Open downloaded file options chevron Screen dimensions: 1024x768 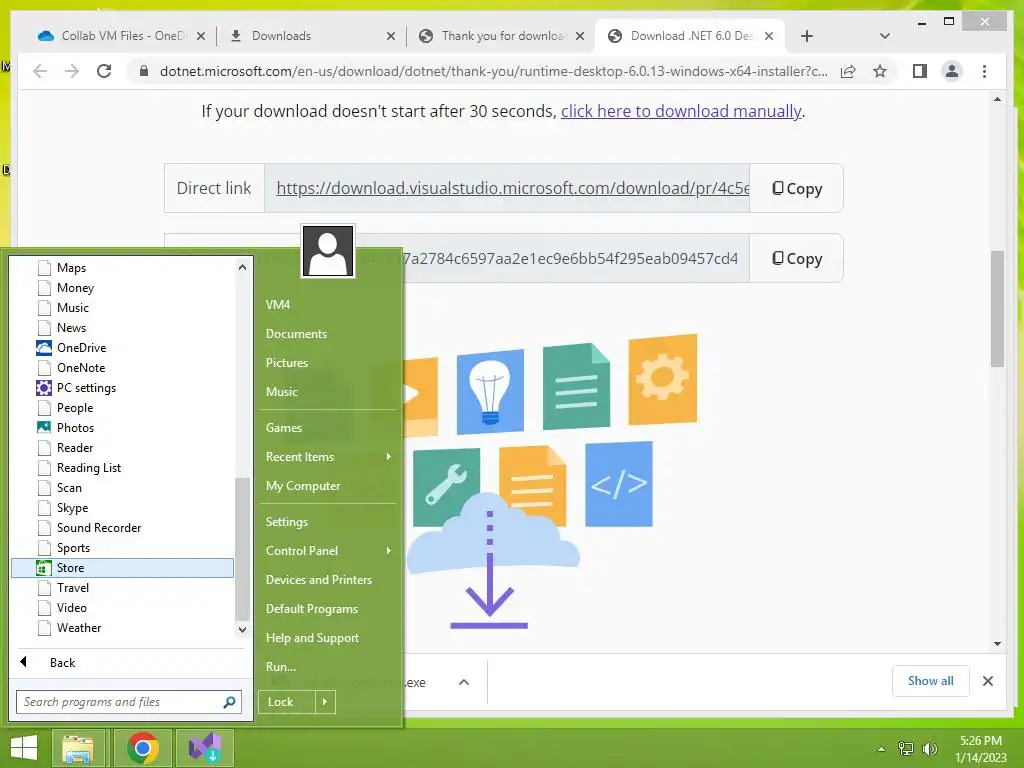click(x=464, y=682)
